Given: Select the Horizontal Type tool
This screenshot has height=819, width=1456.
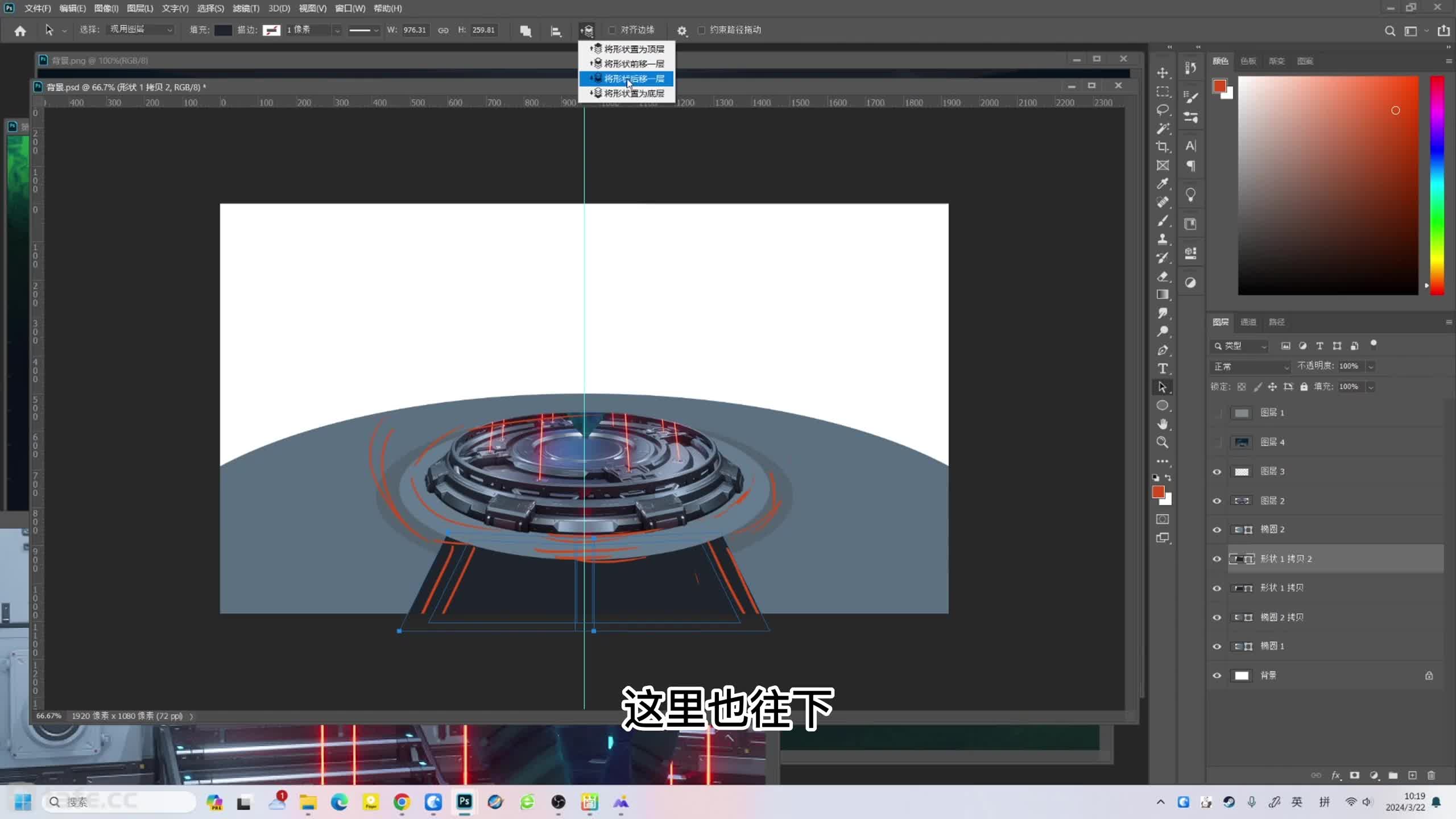Looking at the screenshot, I should [x=1163, y=369].
